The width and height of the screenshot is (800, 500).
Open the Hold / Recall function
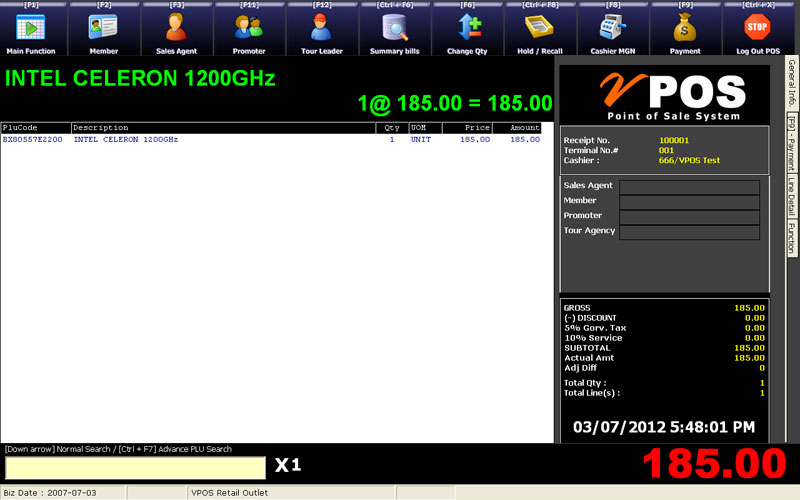[x=540, y=29]
